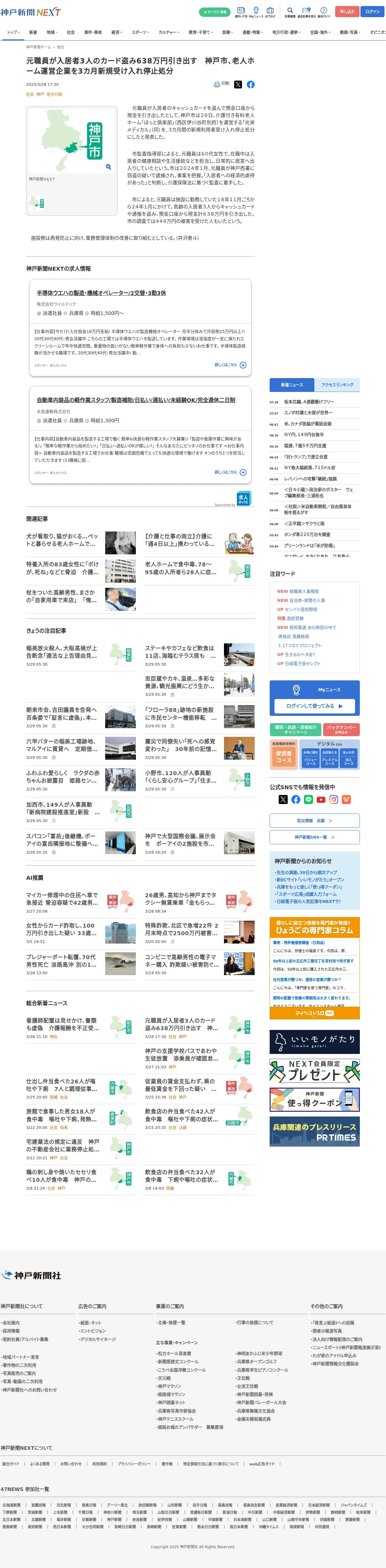The height and width of the screenshot is (1568, 386).
Task: Open the NEXT会員限定プレゼント banner
Action: [315, 1070]
